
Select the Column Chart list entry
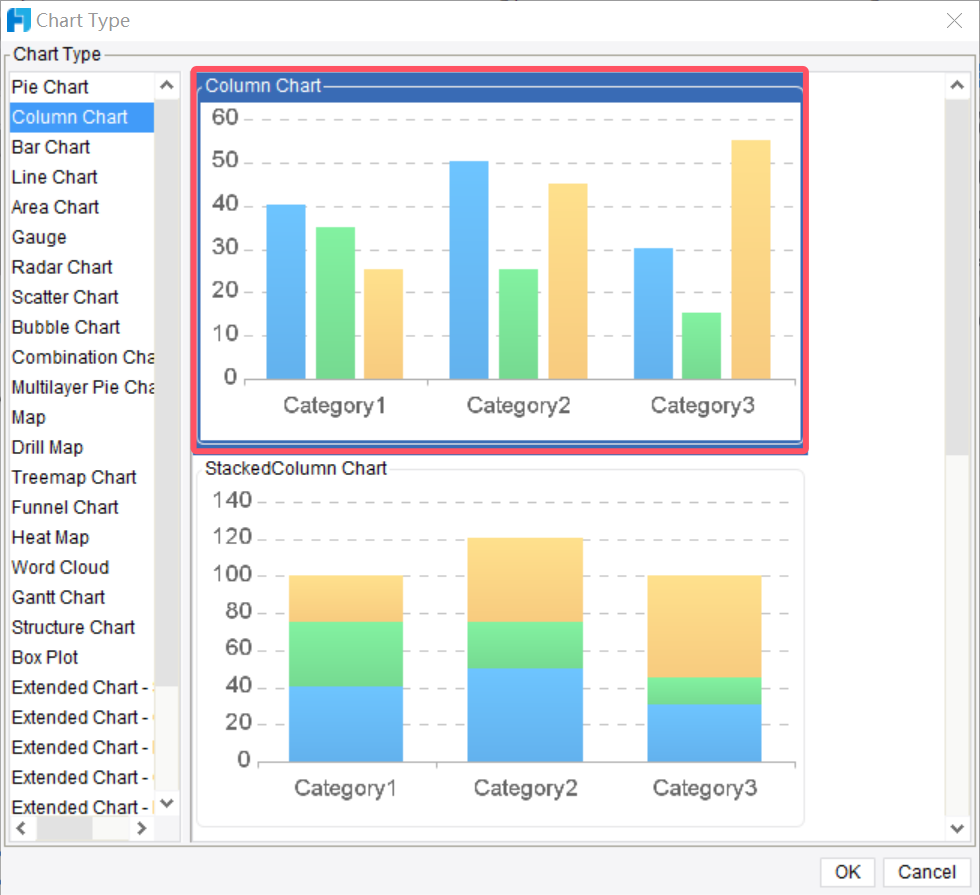pyautogui.click(x=82, y=117)
